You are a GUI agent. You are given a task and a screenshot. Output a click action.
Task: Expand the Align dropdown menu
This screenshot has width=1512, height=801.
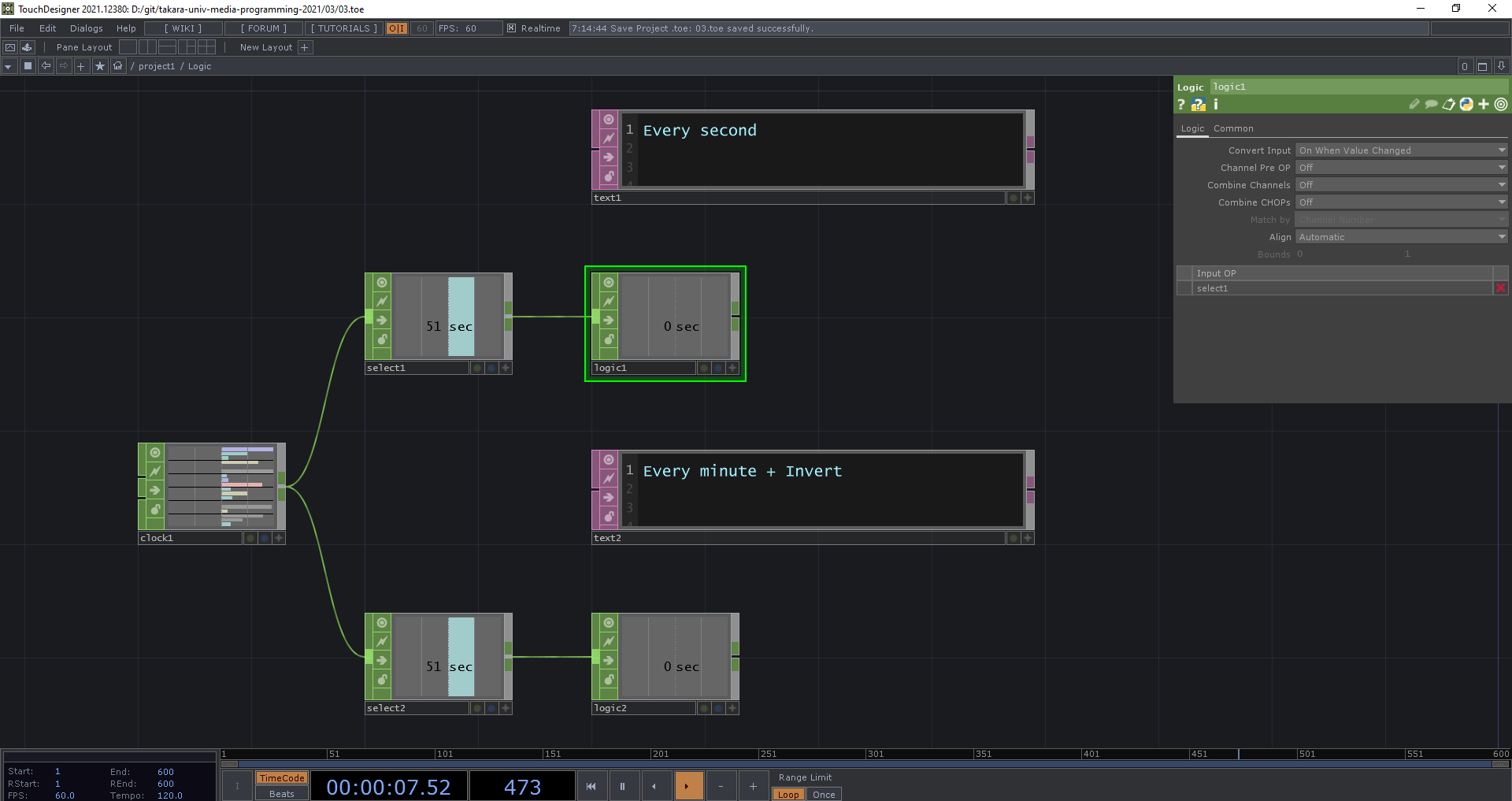1401,237
